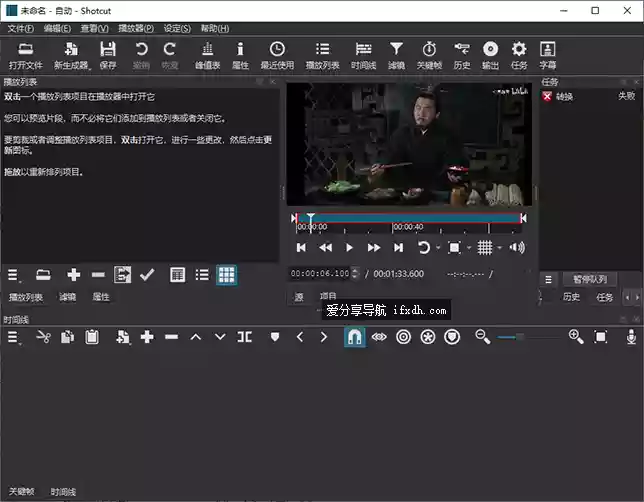Adjust the timeline zoom slider
Screen dimensions: 644x502
[520, 337]
